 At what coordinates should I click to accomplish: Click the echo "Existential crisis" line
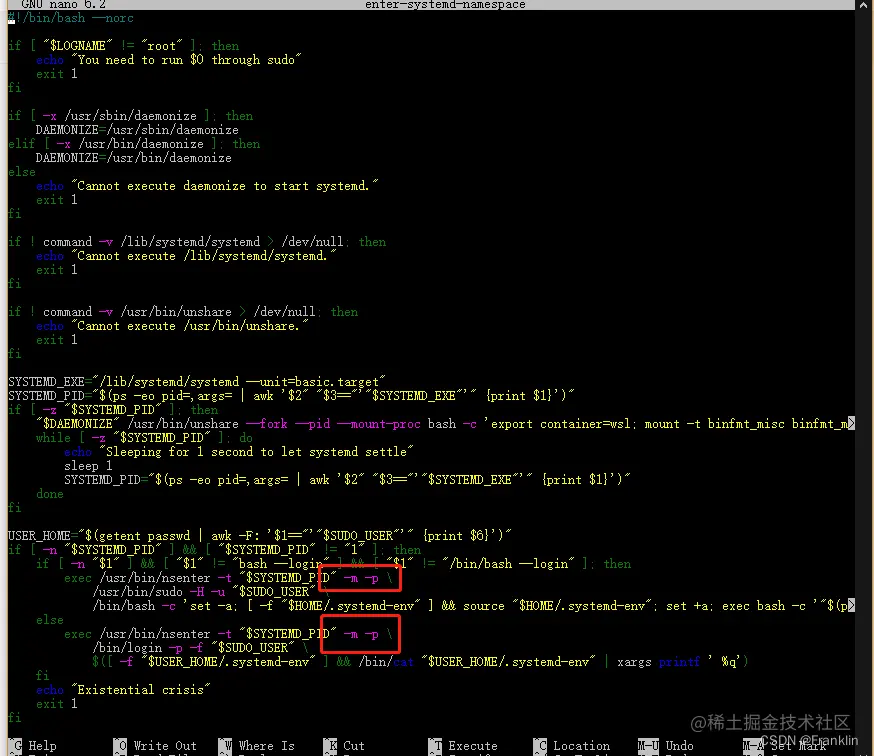(x=123, y=690)
